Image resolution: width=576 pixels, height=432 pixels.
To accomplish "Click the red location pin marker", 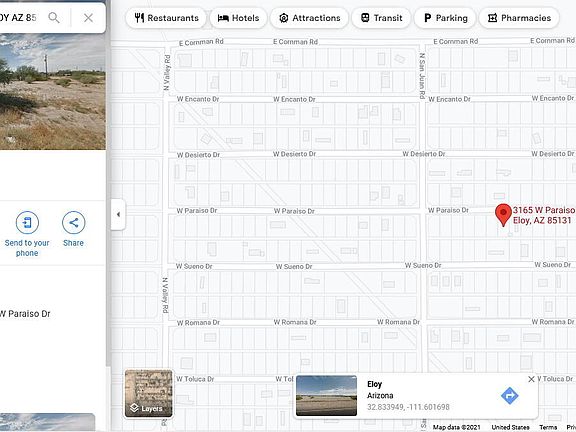I will [503, 215].
